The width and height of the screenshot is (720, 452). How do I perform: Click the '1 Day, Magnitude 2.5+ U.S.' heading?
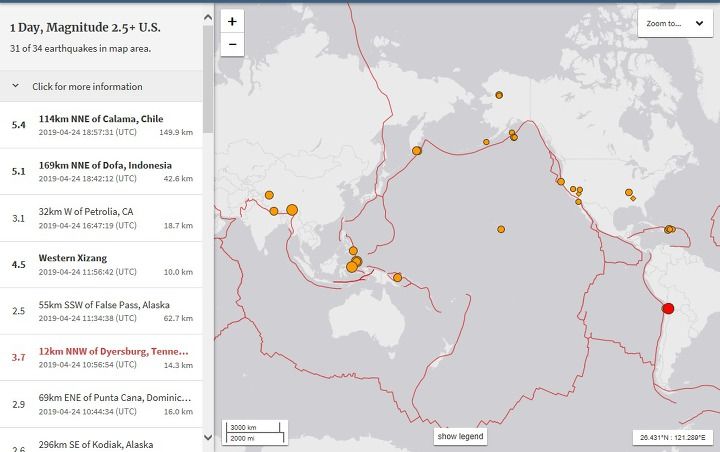coord(85,28)
